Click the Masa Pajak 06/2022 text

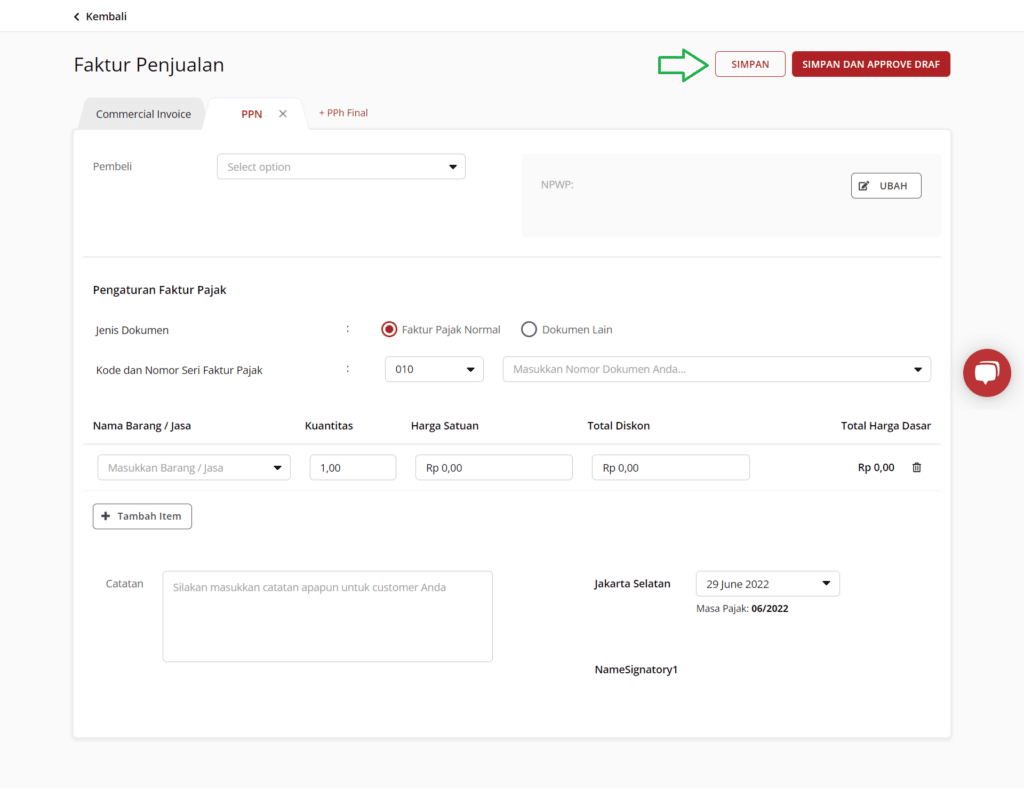click(x=742, y=608)
